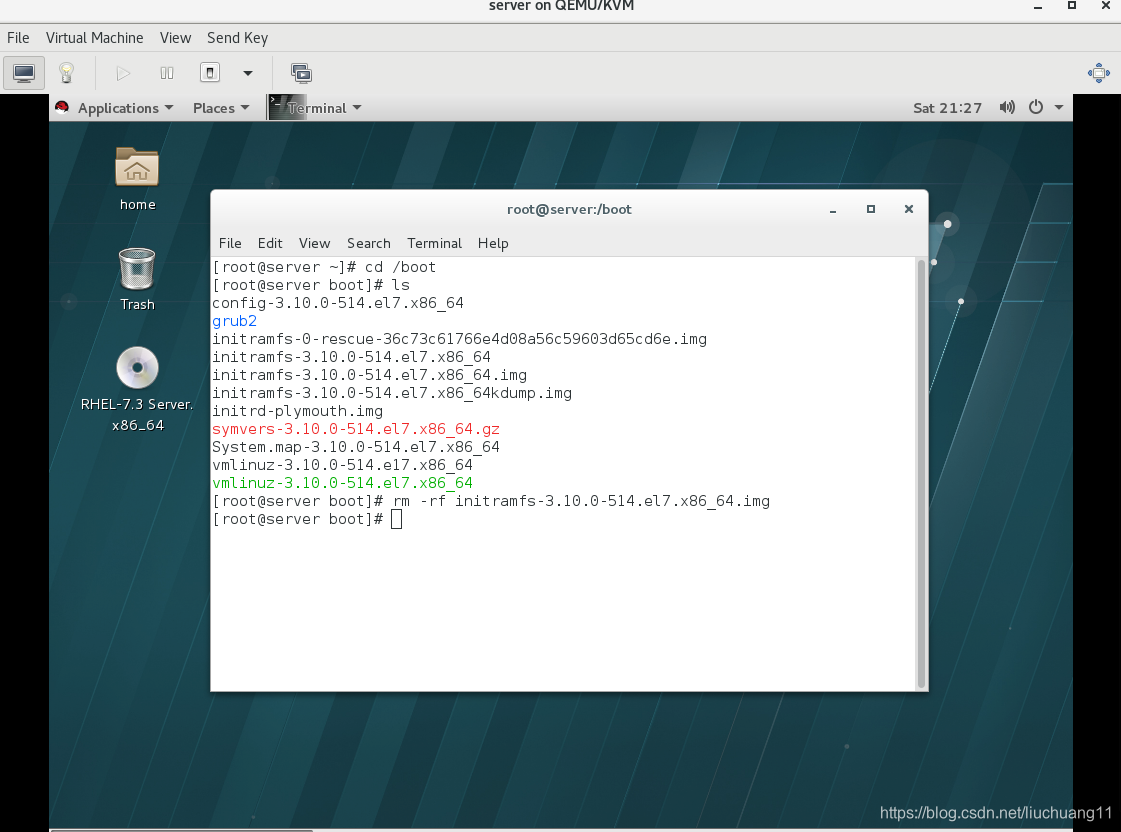The height and width of the screenshot is (832, 1121).
Task: Open the terminal Search menu
Action: click(369, 243)
